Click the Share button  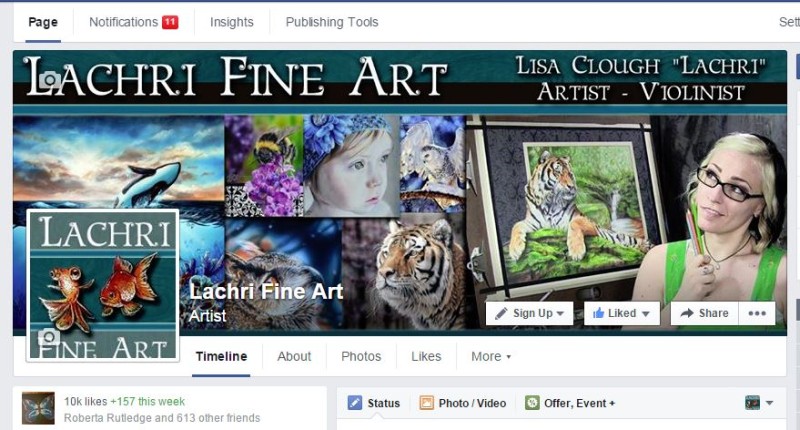704,313
